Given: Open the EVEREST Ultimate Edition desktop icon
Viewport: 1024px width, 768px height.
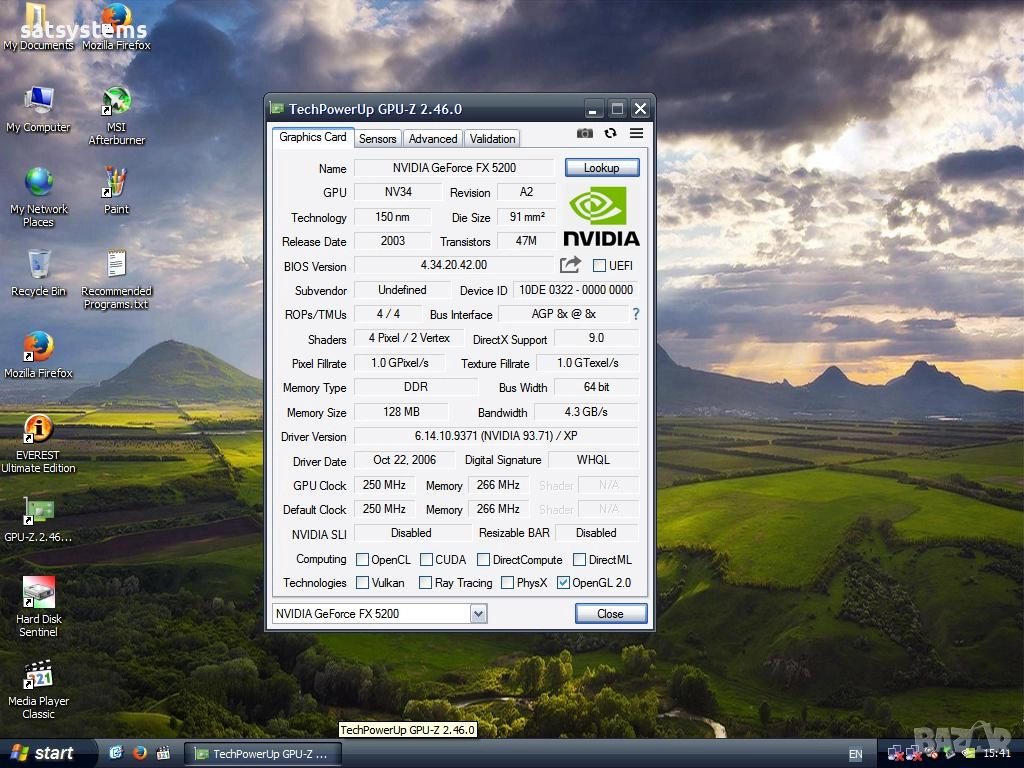Looking at the screenshot, I should click(38, 430).
